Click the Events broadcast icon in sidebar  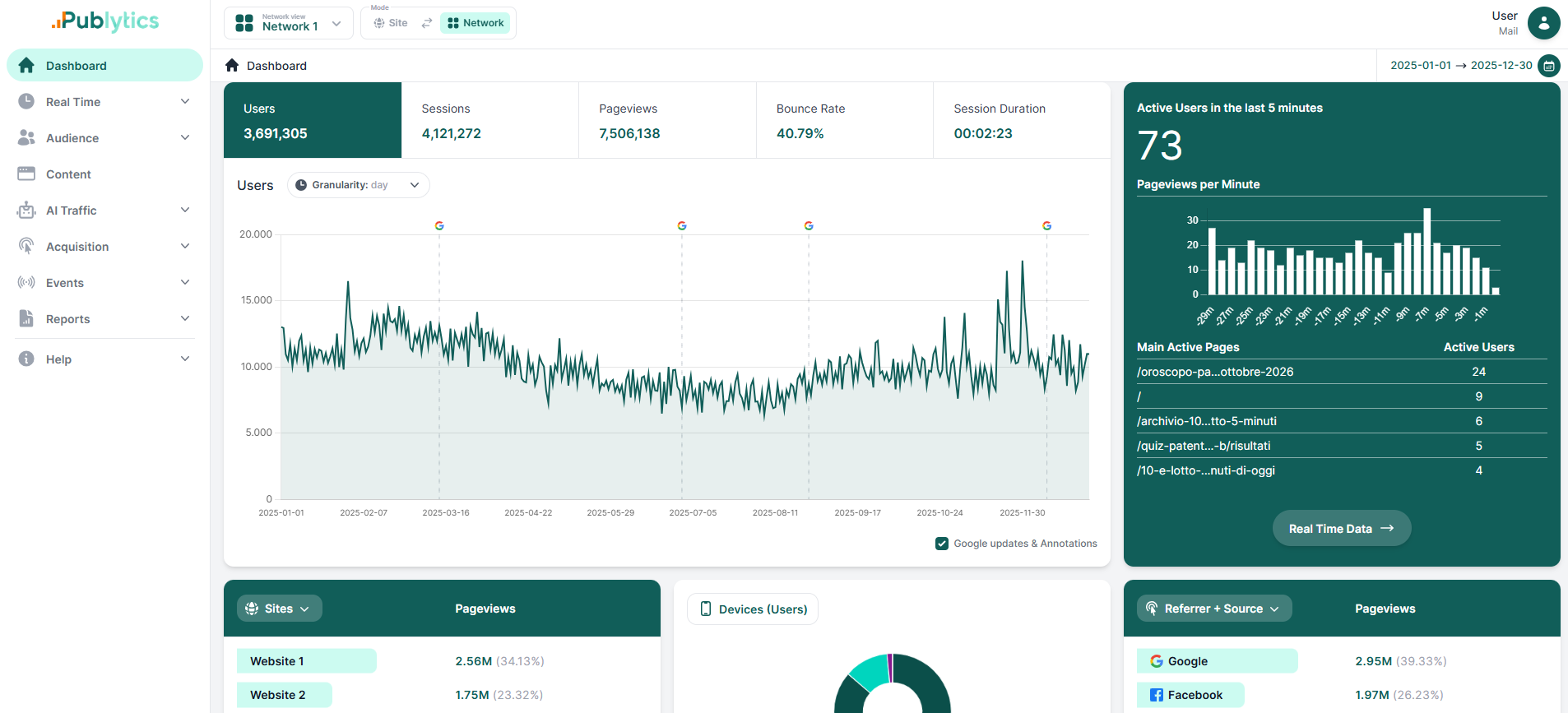[26, 282]
